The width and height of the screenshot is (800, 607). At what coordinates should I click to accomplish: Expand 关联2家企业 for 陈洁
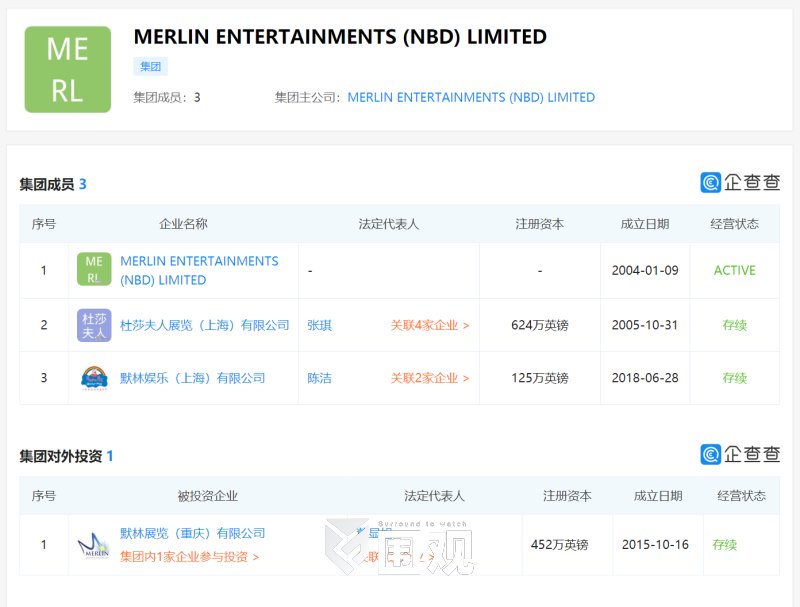pyautogui.click(x=429, y=378)
